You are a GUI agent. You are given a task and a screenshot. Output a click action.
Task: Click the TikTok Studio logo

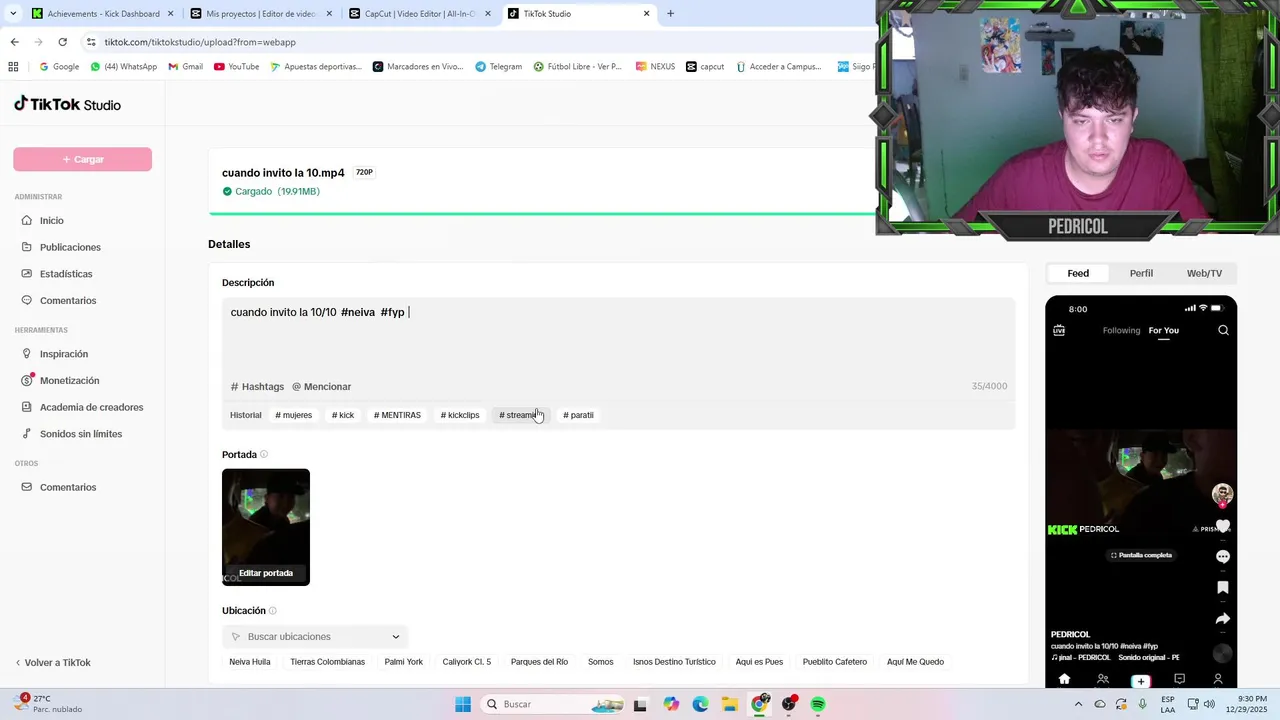(x=67, y=104)
